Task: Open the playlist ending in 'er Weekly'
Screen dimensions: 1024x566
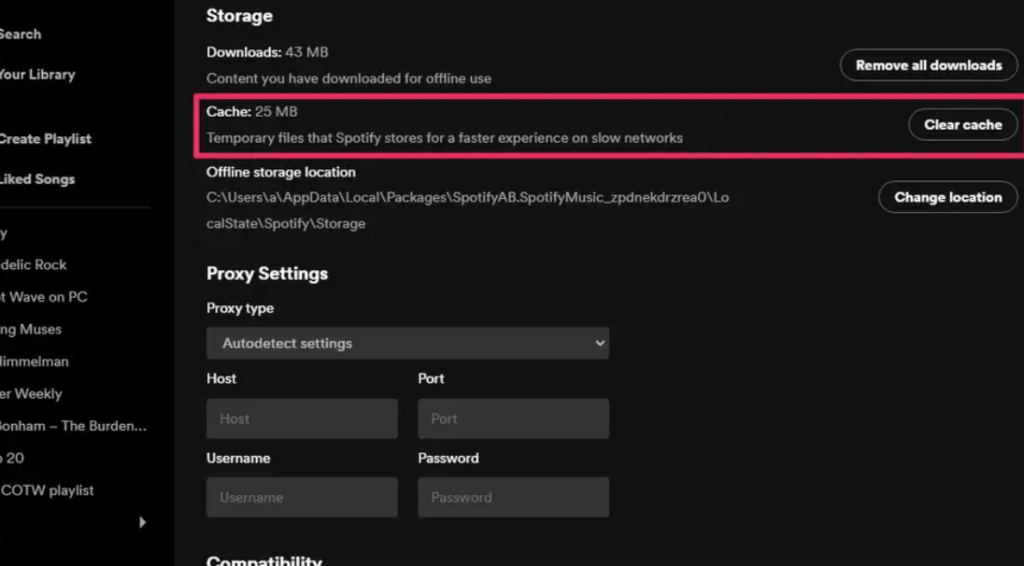Action: click(x=31, y=394)
